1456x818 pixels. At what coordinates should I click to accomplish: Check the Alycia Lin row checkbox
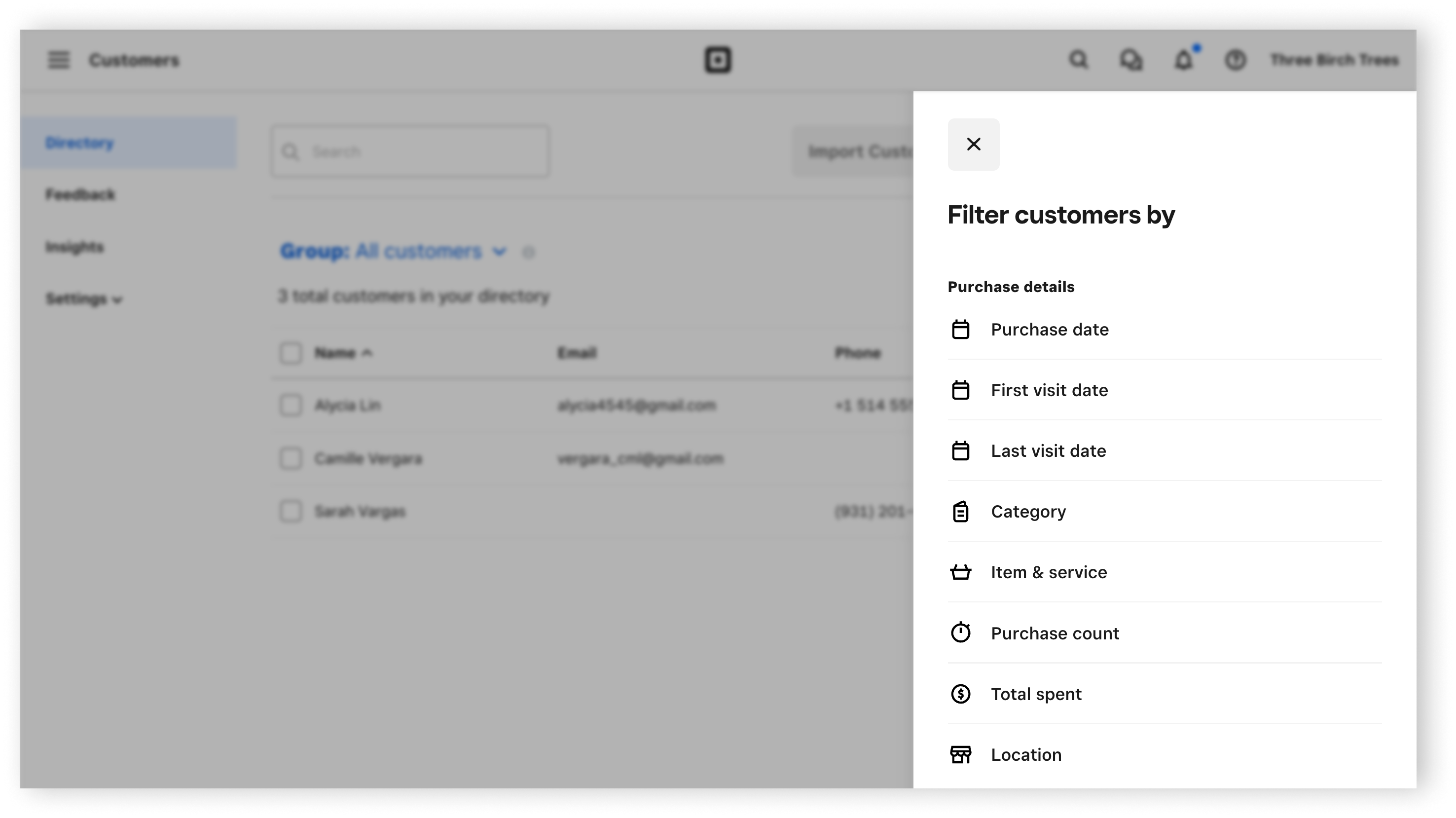(x=291, y=406)
